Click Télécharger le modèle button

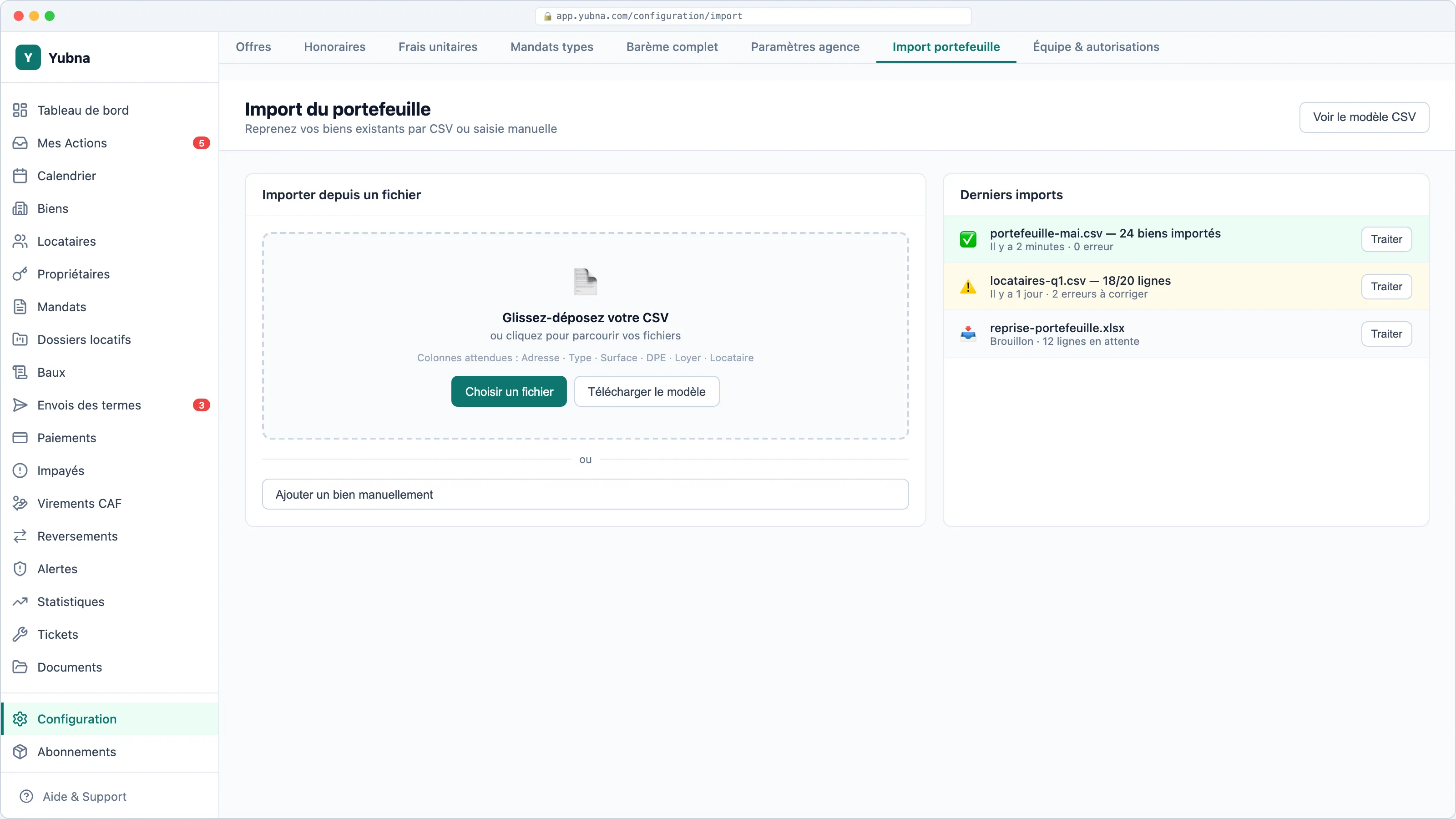point(647,392)
